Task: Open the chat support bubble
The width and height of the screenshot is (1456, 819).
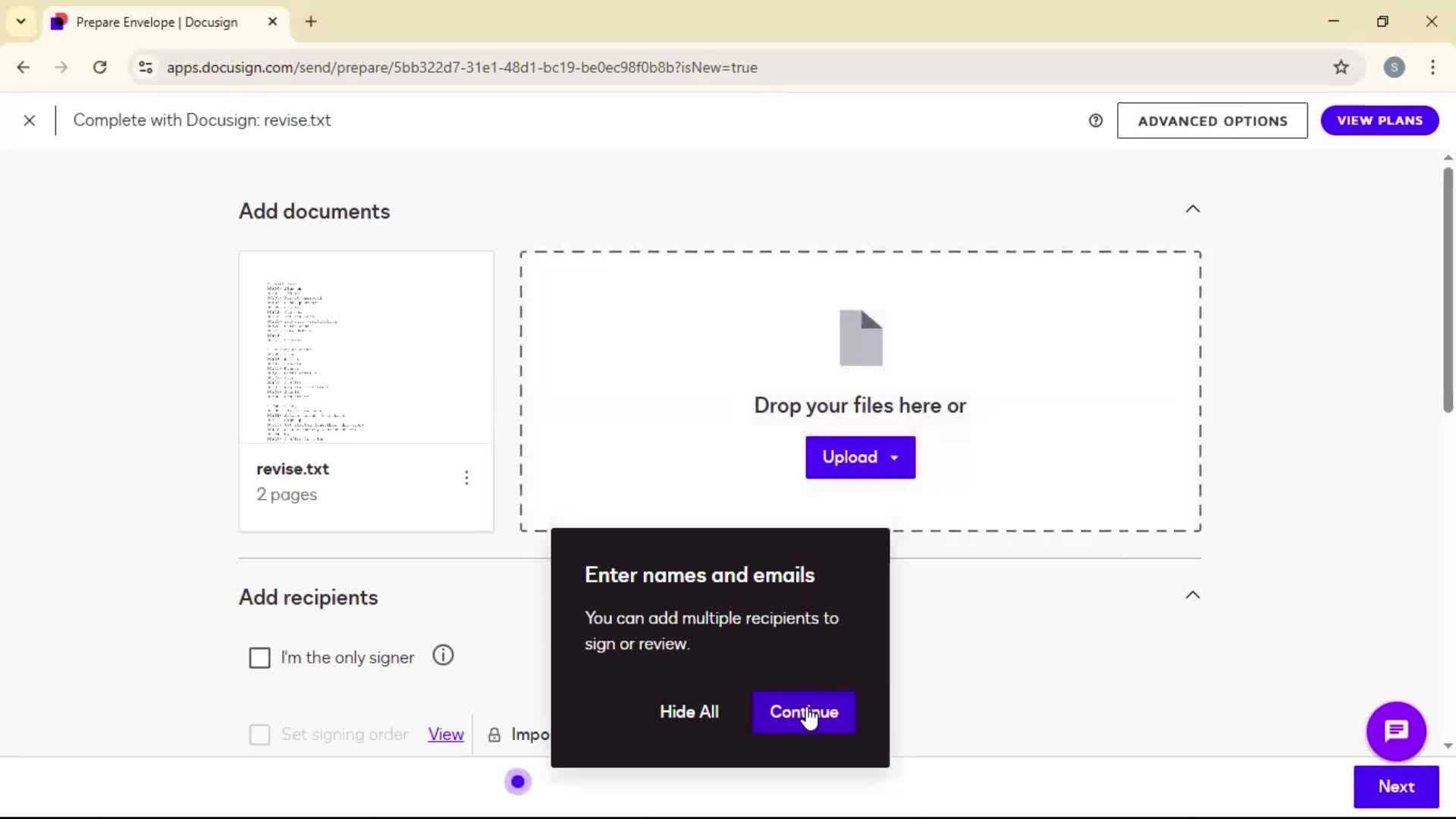Action: coord(1396,731)
